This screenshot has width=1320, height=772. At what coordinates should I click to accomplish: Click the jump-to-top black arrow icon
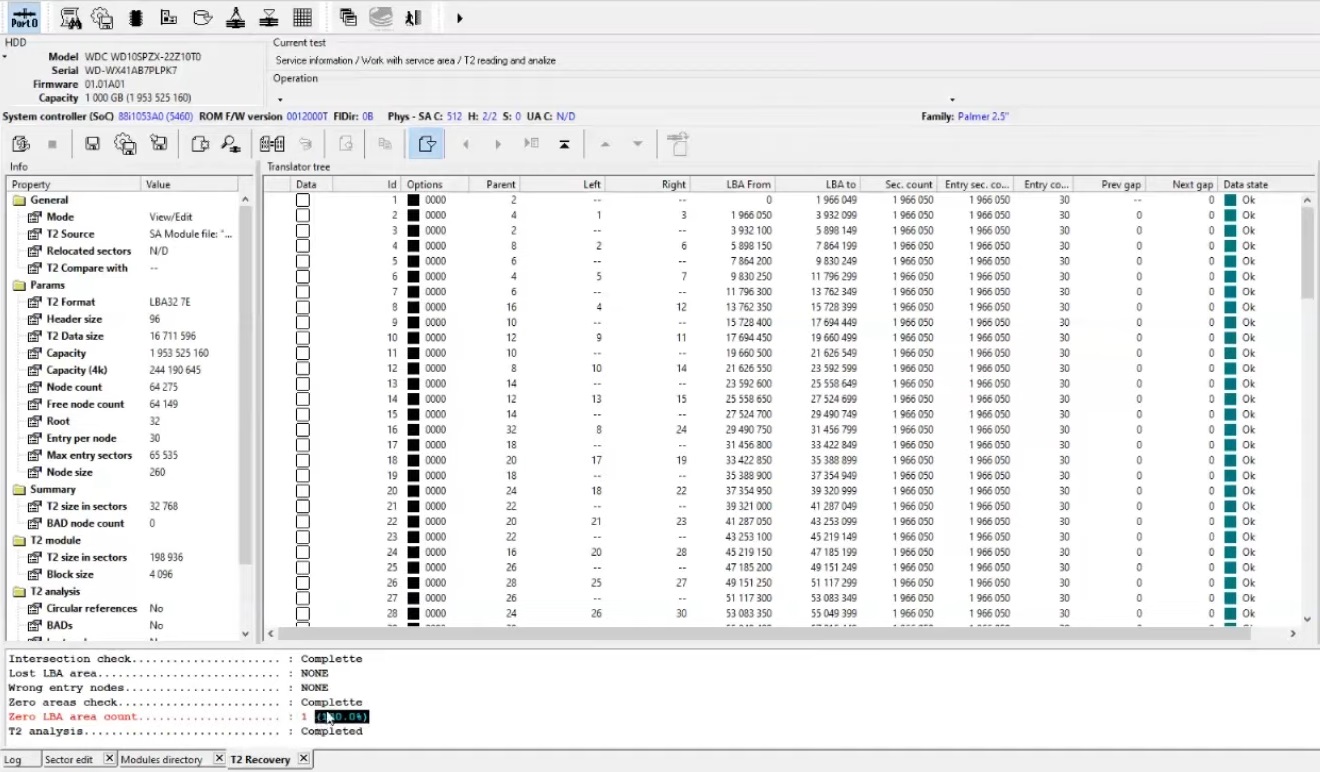(x=564, y=145)
